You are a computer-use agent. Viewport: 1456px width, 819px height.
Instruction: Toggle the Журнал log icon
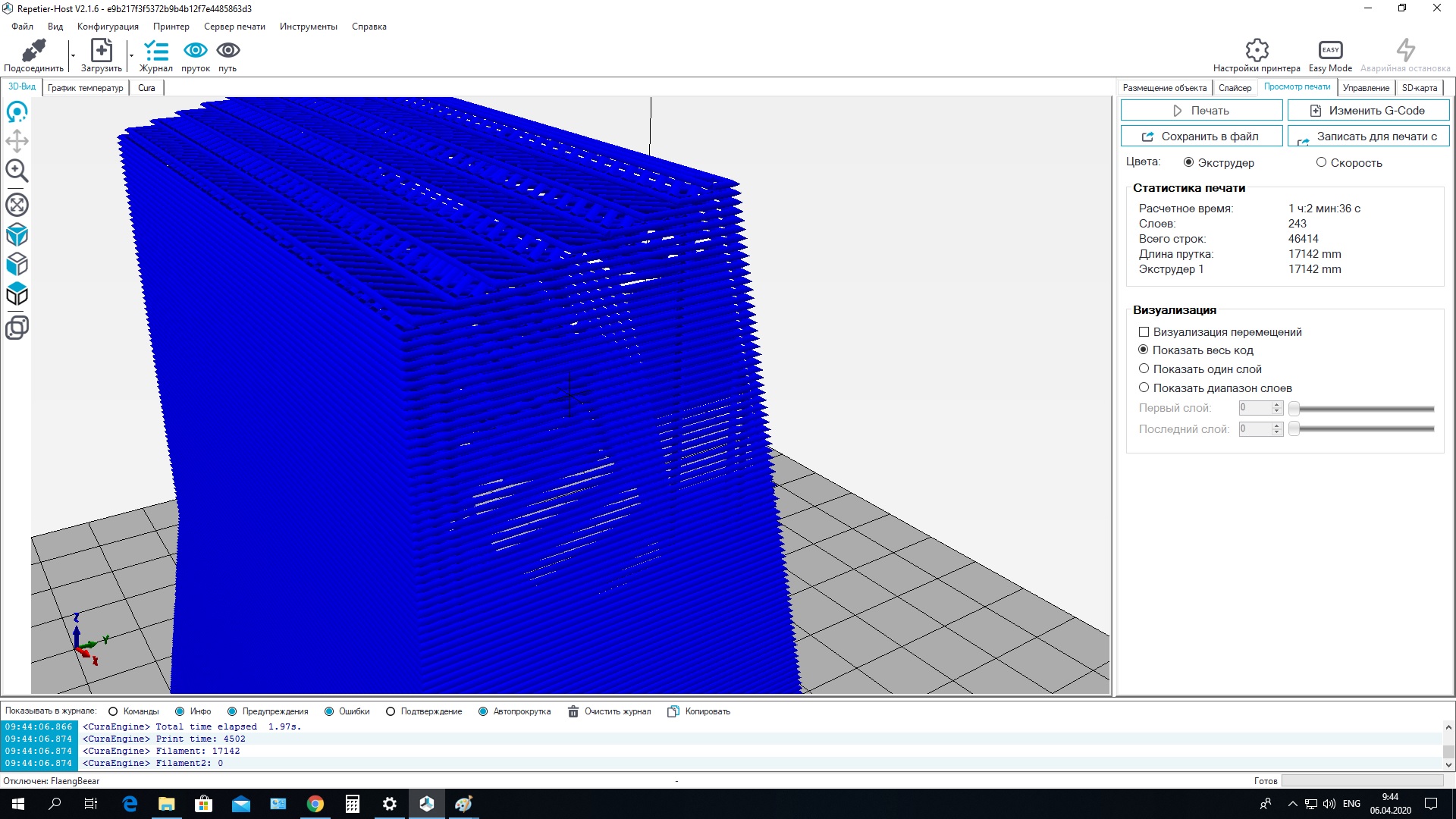click(156, 50)
